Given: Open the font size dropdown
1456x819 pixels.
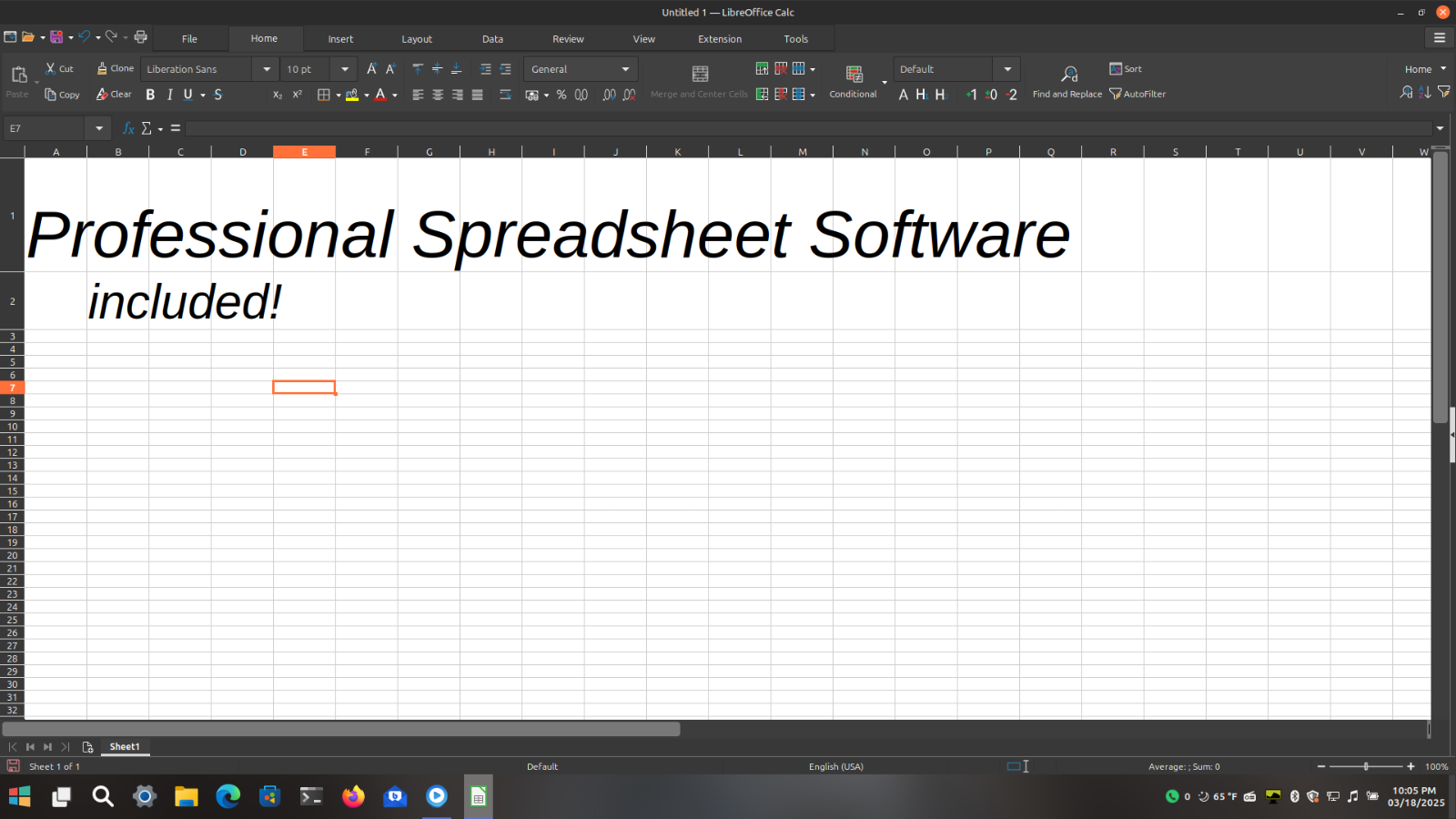Looking at the screenshot, I should click(x=345, y=69).
